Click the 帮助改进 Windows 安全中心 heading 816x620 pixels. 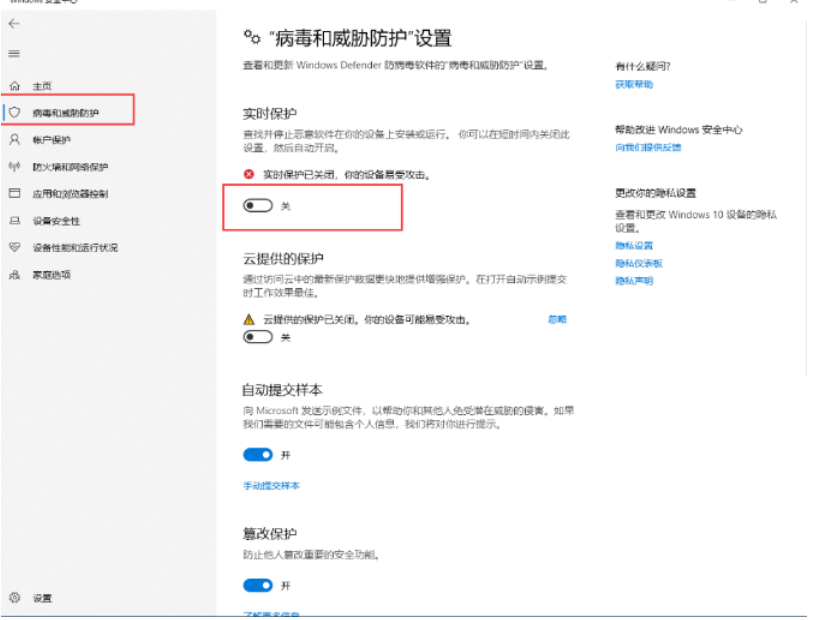pyautogui.click(x=679, y=130)
